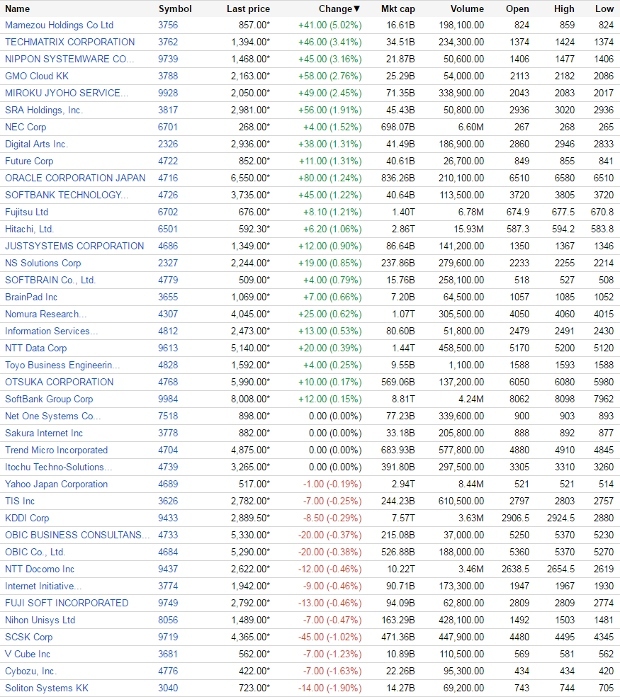620x697 pixels.
Task: Open SCSK Corp company link
Action: click(x=29, y=637)
